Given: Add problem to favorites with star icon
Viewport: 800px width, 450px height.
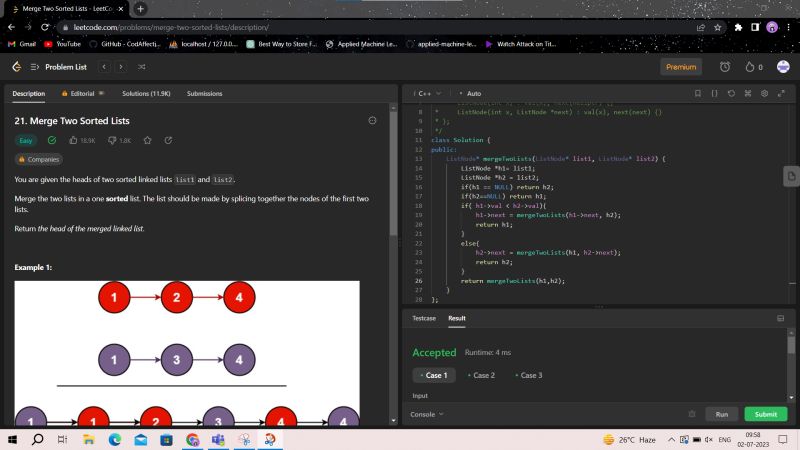Looking at the screenshot, I should (x=148, y=140).
